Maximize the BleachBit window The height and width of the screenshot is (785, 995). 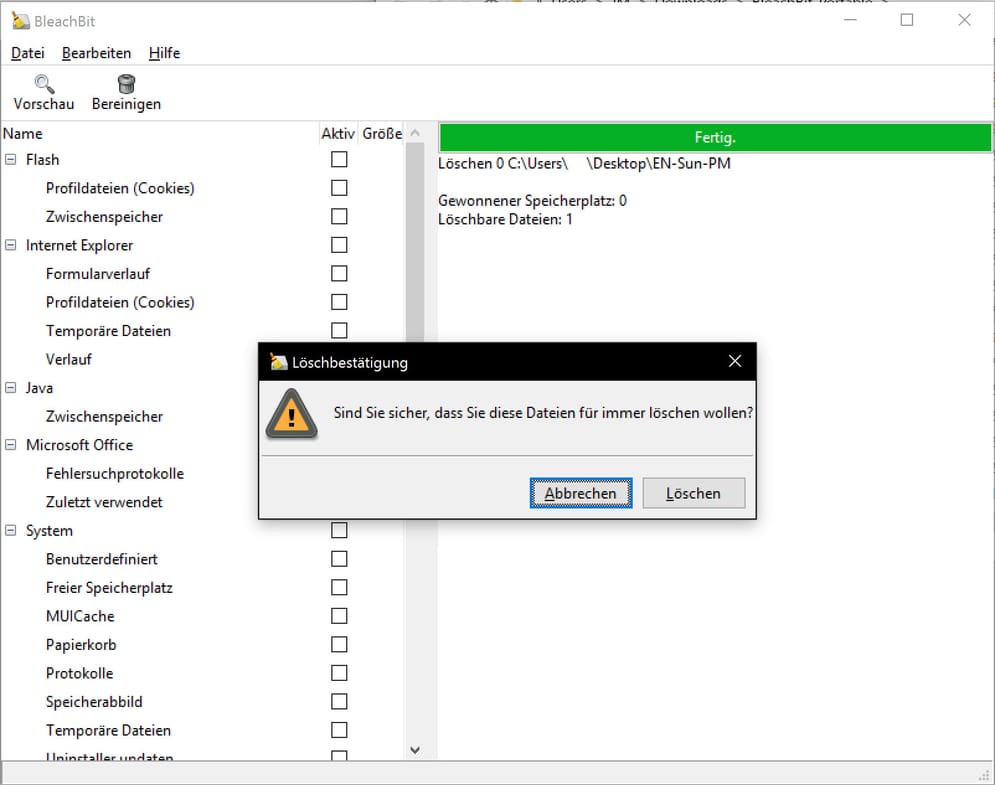click(907, 20)
